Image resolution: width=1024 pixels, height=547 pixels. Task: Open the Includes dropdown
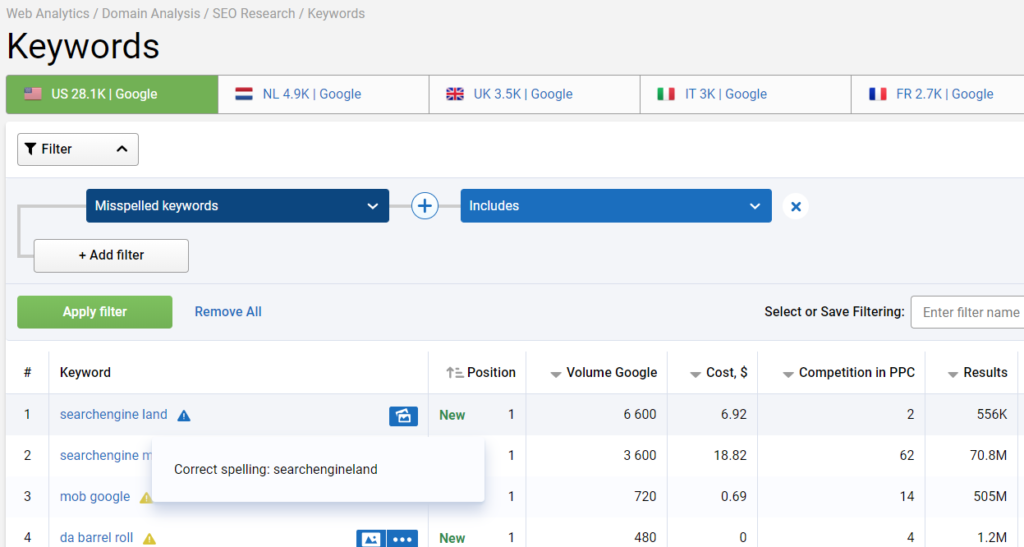616,206
